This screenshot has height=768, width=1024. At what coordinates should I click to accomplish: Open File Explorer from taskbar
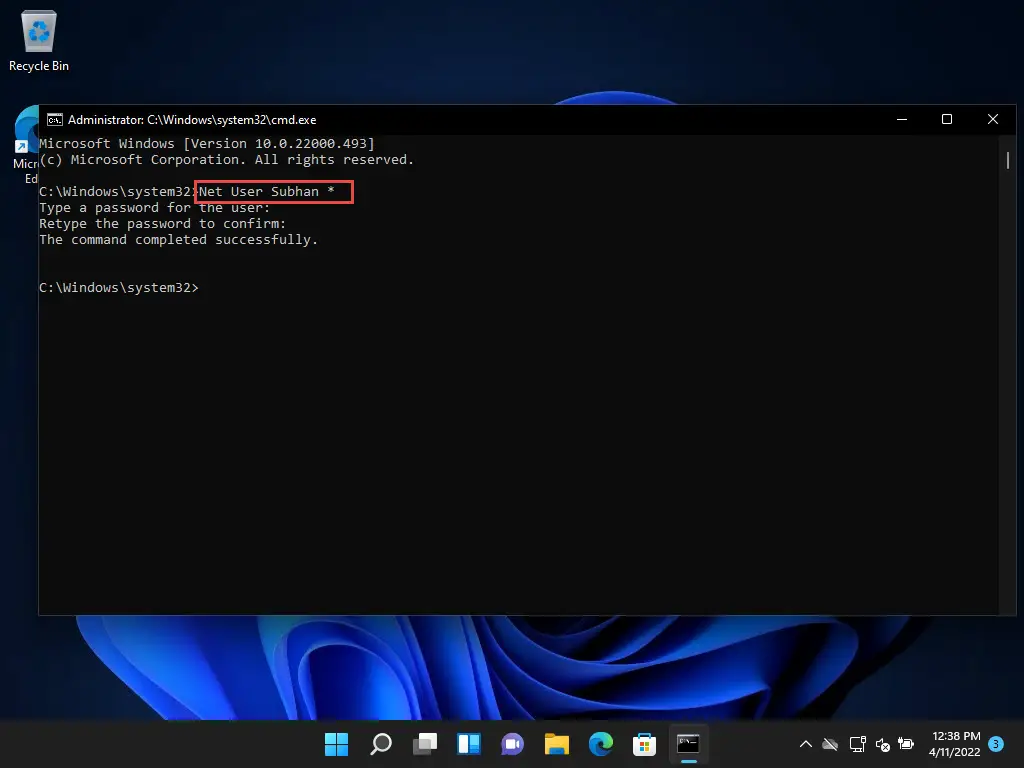(x=557, y=744)
